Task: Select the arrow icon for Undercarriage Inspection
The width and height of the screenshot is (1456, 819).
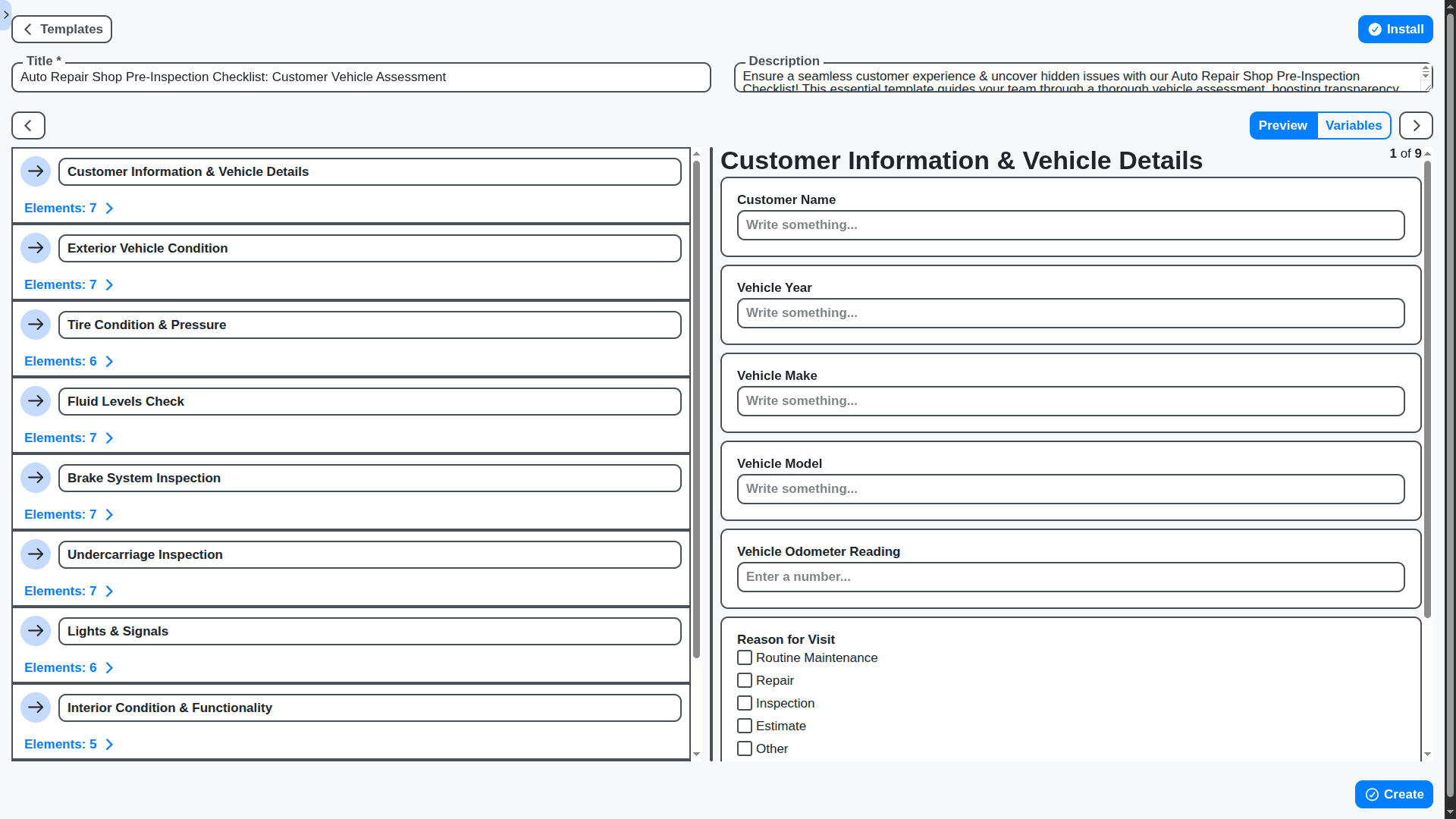Action: point(36,554)
